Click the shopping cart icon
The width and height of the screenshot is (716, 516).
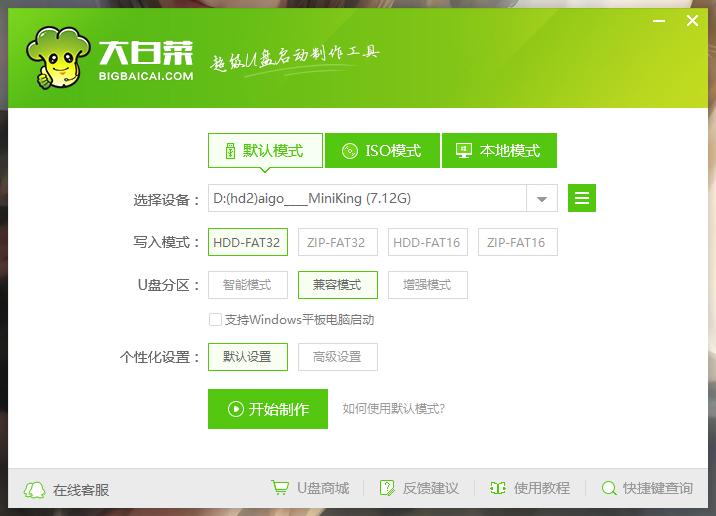[280, 487]
